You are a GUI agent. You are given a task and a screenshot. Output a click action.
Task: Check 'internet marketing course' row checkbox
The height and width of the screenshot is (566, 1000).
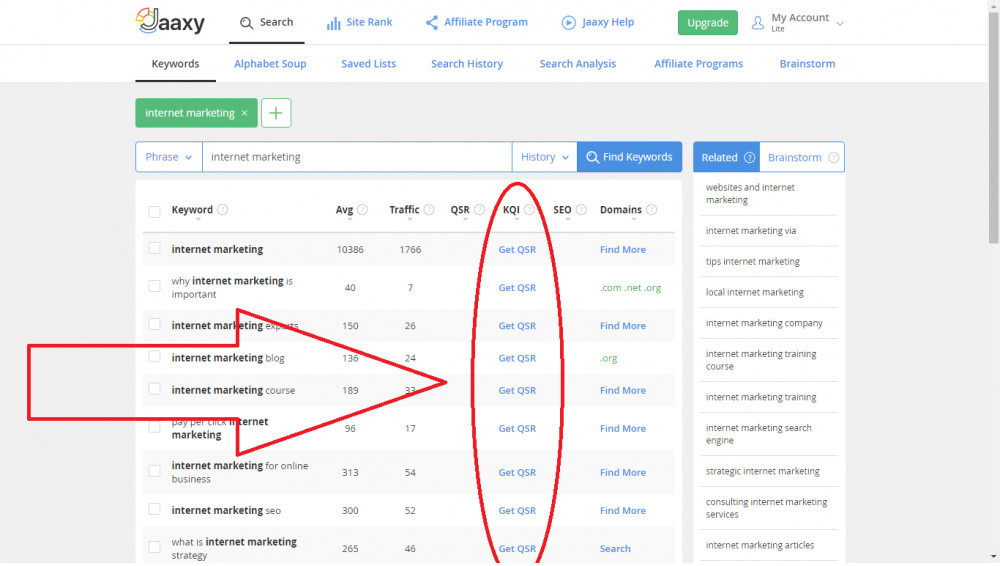point(154,389)
